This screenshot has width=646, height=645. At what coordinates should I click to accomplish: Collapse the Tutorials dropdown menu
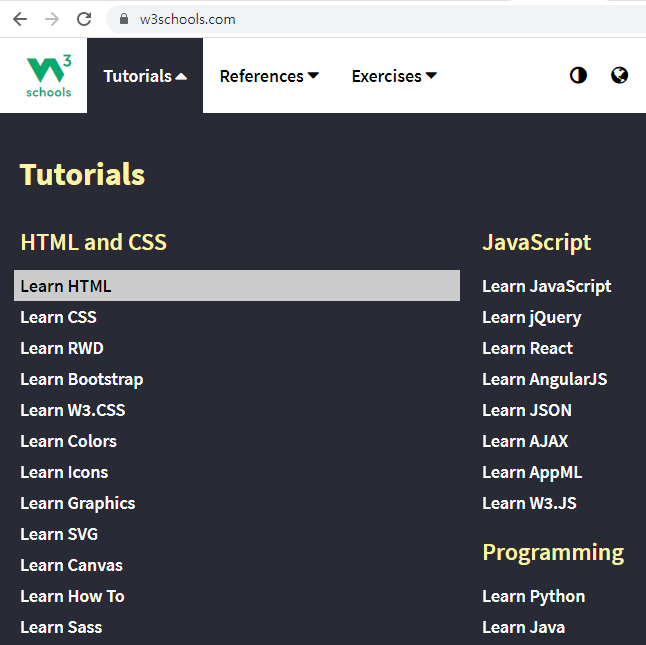pos(145,76)
